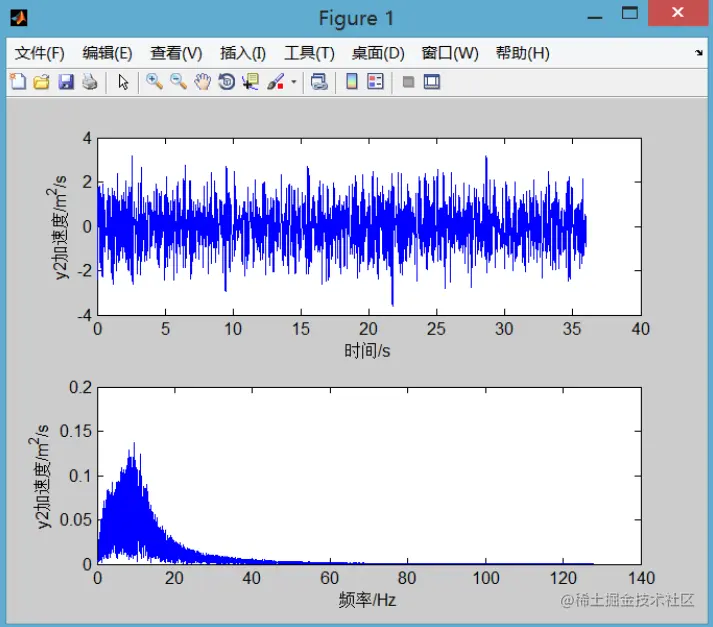Image resolution: width=713 pixels, height=627 pixels.
Task: Close the Figure 1 window
Action: (x=678, y=13)
